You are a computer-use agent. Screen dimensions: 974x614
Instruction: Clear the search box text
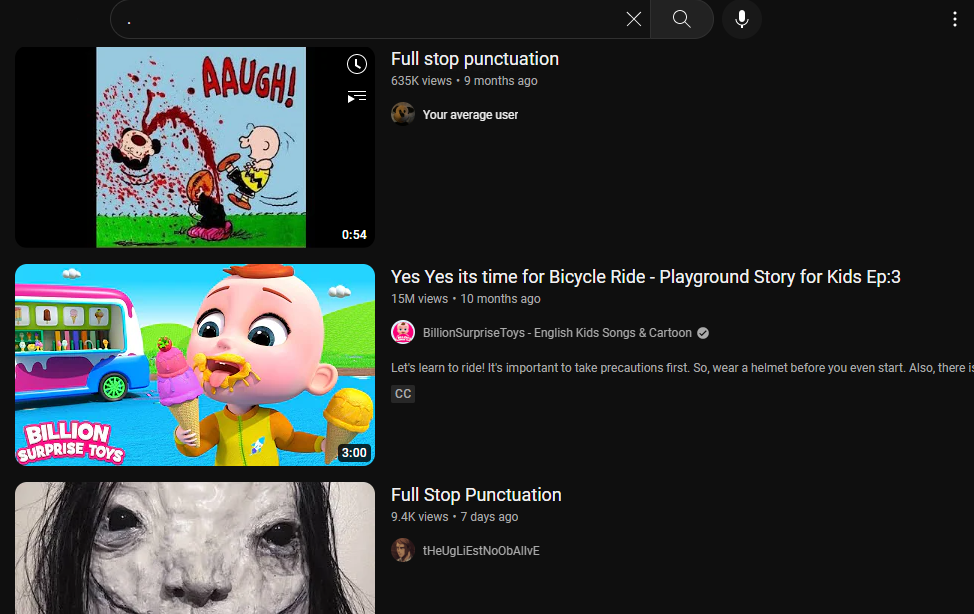click(634, 19)
